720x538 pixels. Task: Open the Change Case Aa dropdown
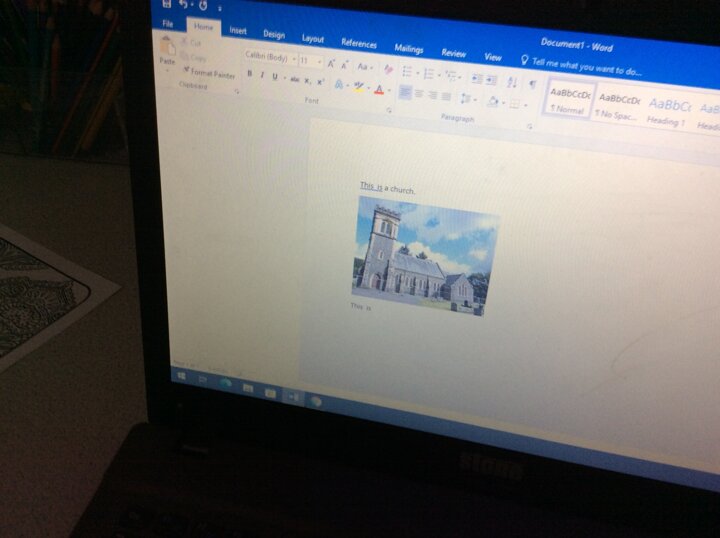[364, 67]
